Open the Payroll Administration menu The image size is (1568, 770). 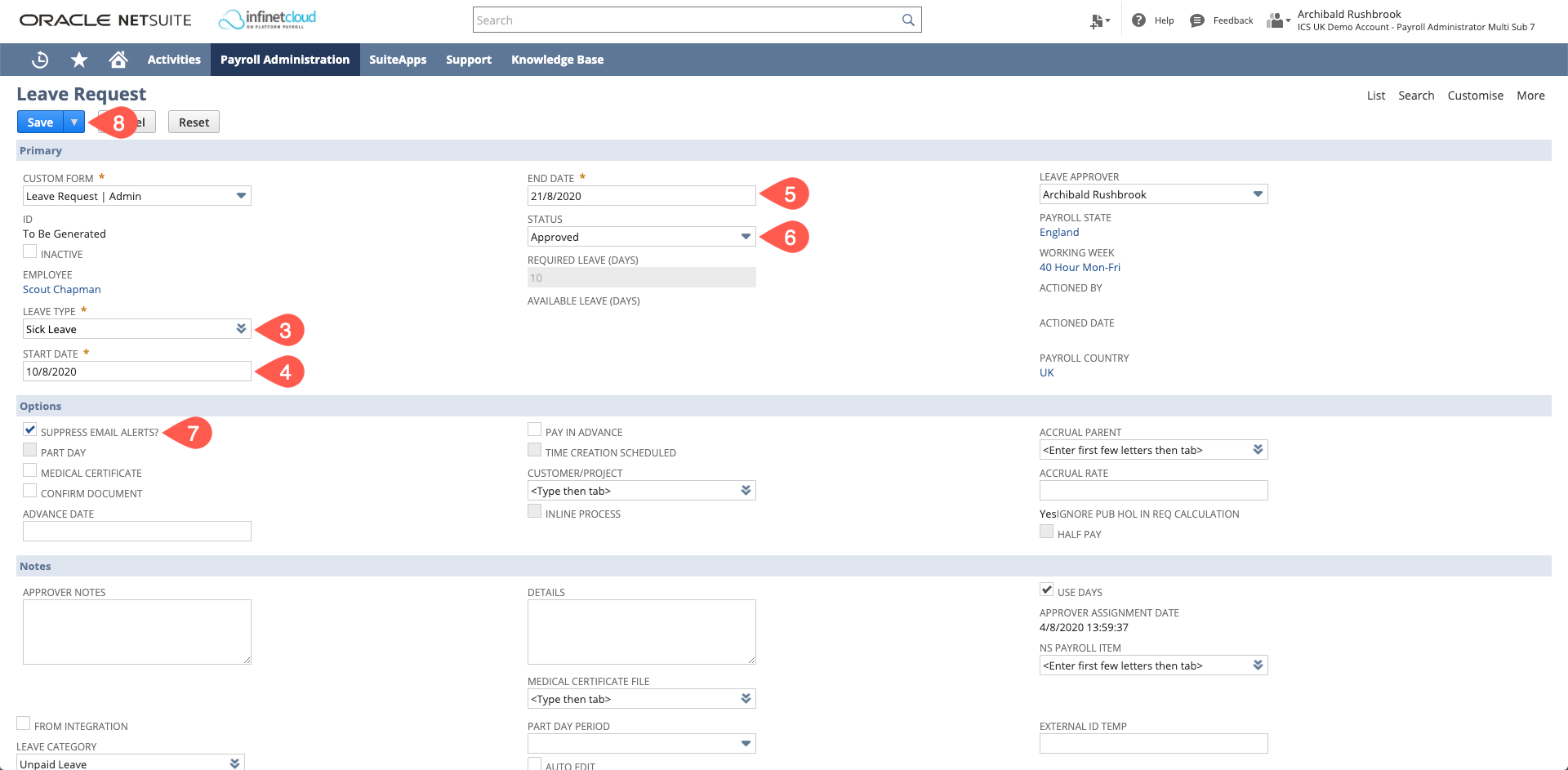[x=285, y=60]
